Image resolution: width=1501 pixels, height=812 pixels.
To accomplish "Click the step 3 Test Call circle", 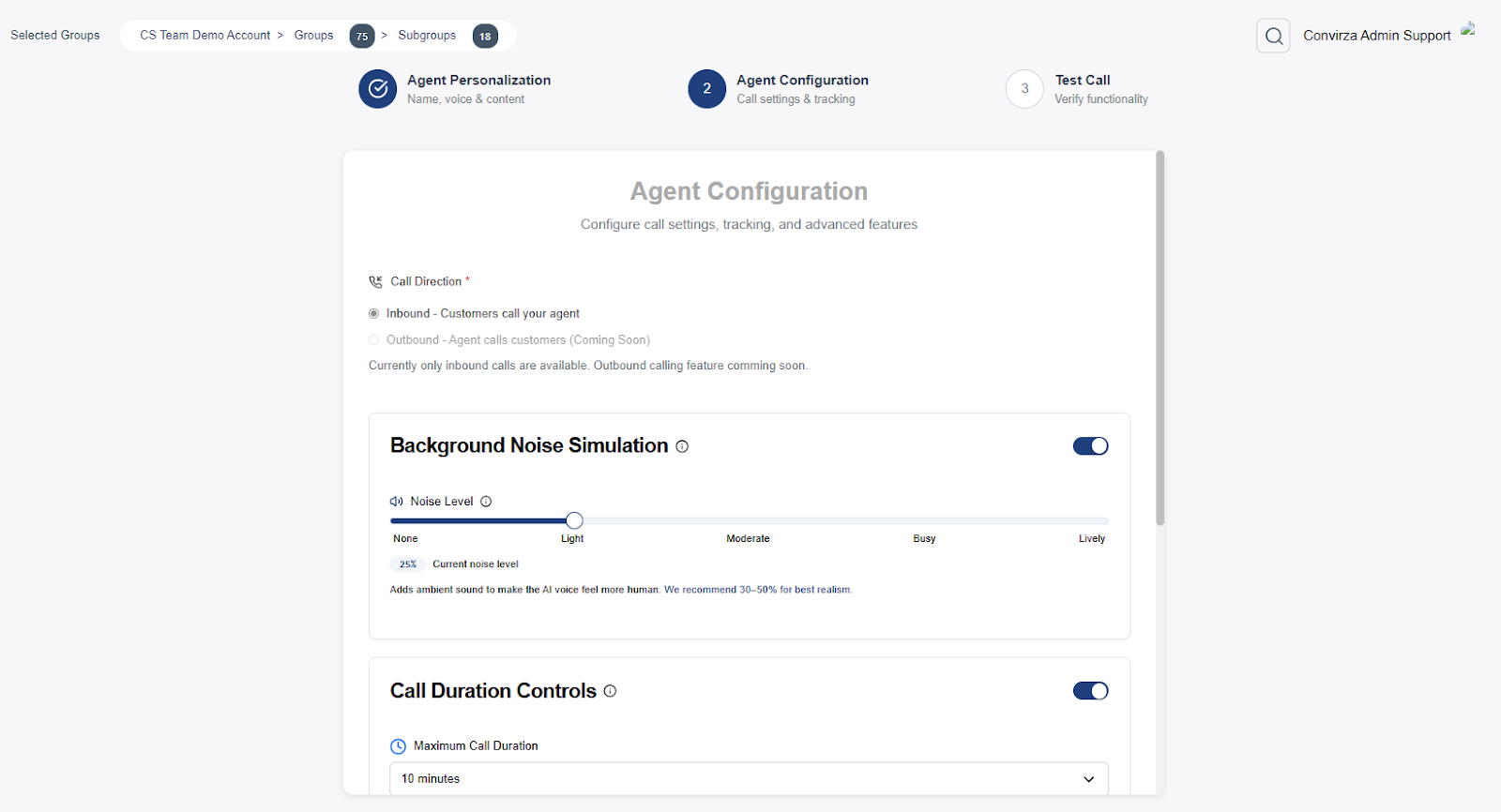I will click(x=1024, y=89).
